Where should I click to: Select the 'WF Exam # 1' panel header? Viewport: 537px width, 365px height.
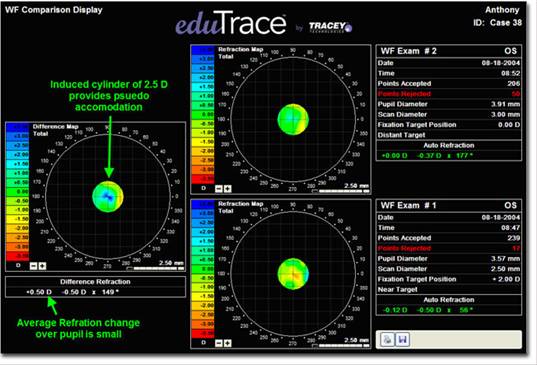tap(449, 205)
